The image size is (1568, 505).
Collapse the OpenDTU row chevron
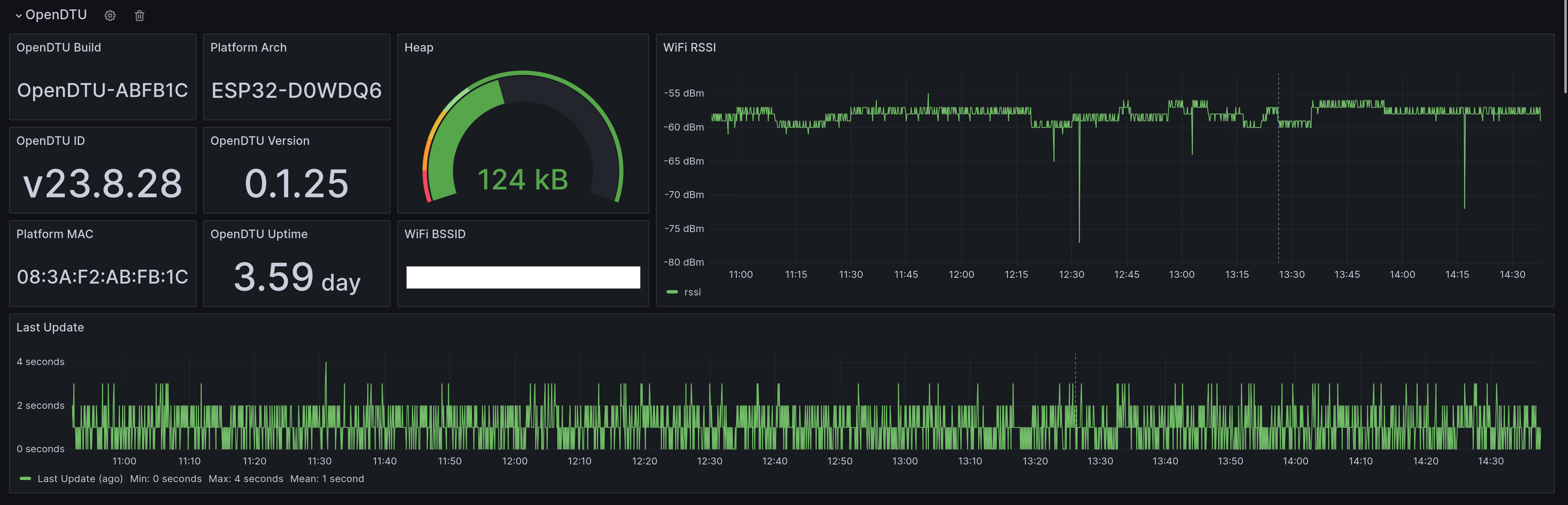pos(19,16)
